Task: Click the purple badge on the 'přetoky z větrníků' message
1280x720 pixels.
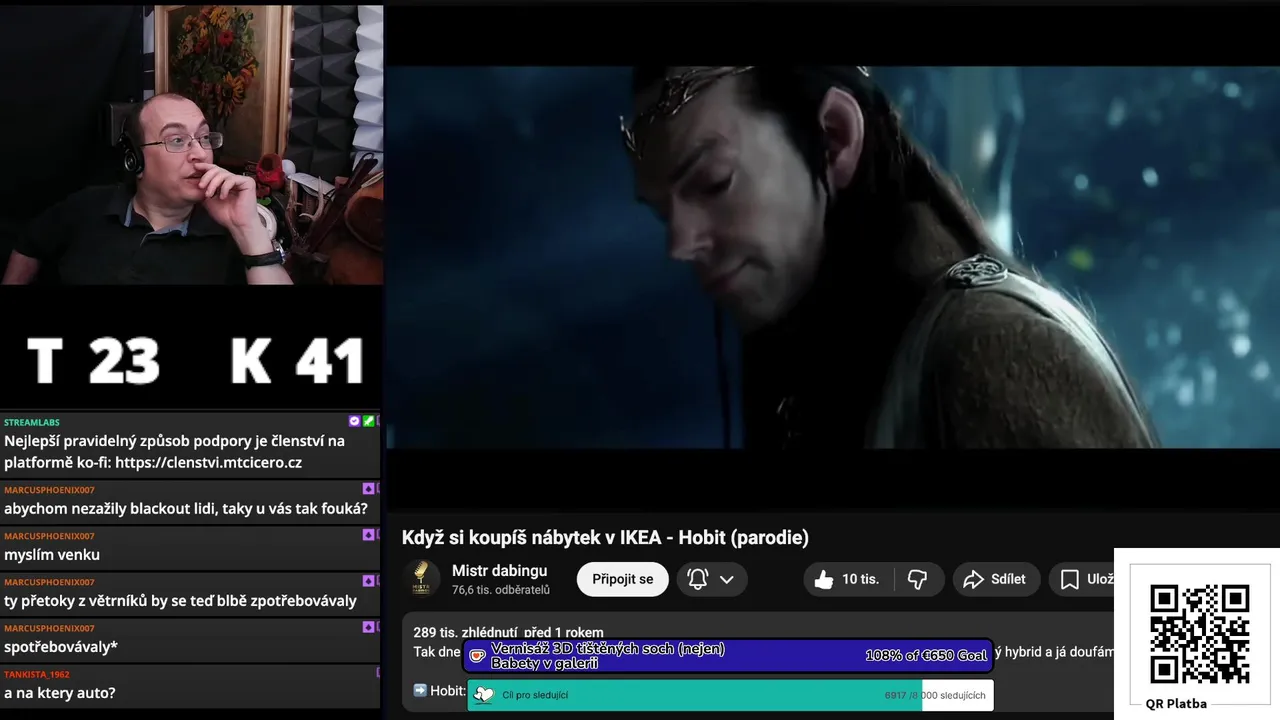Action: pyautogui.click(x=368, y=581)
